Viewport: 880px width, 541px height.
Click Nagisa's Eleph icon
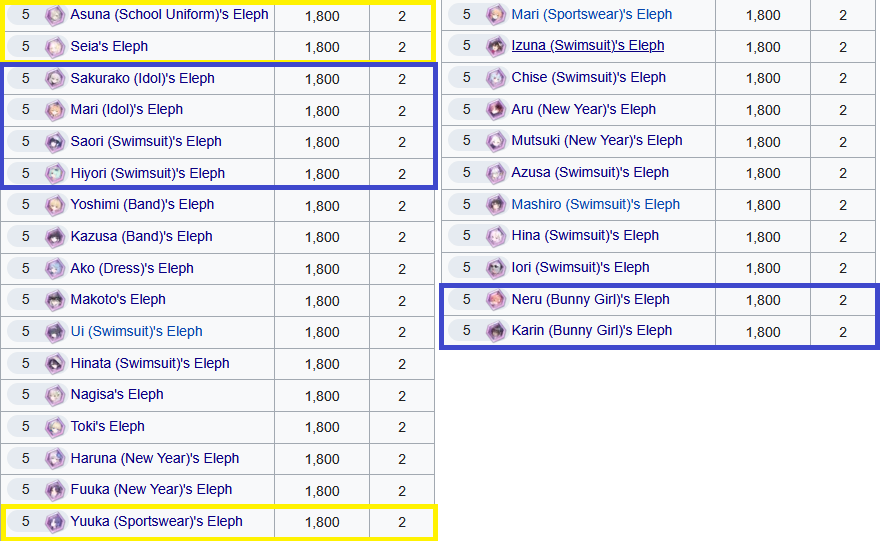(x=55, y=395)
